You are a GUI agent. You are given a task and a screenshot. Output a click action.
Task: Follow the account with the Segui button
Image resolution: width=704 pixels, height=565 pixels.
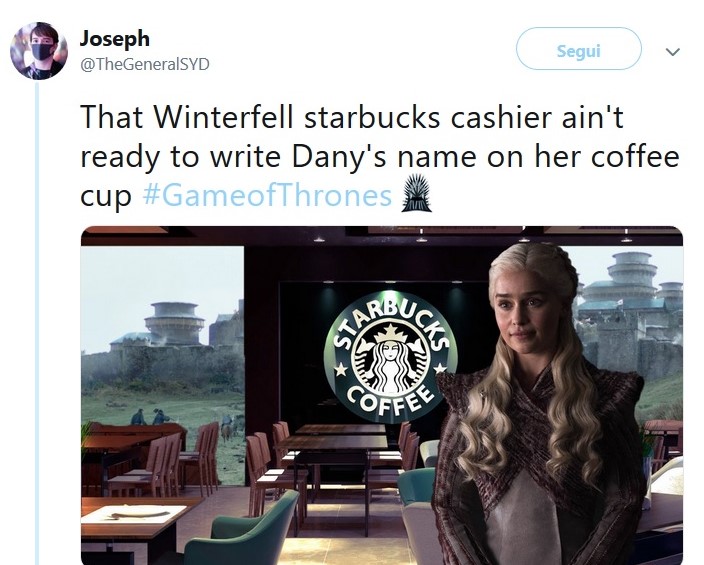click(579, 49)
